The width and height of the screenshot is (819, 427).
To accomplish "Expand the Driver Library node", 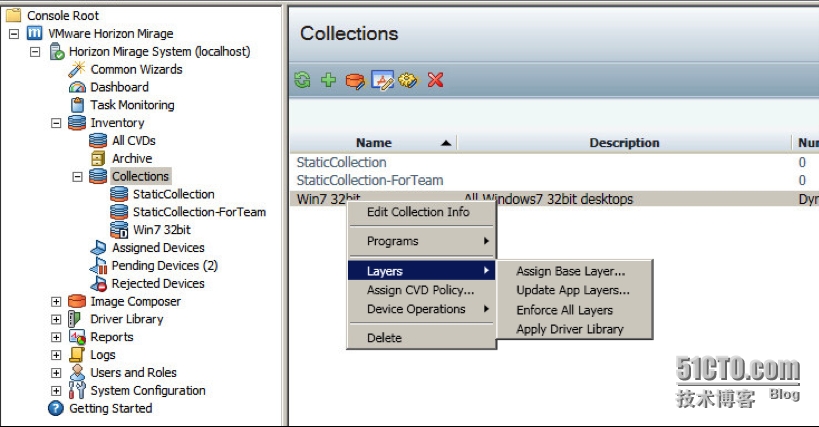I will pos(56,319).
